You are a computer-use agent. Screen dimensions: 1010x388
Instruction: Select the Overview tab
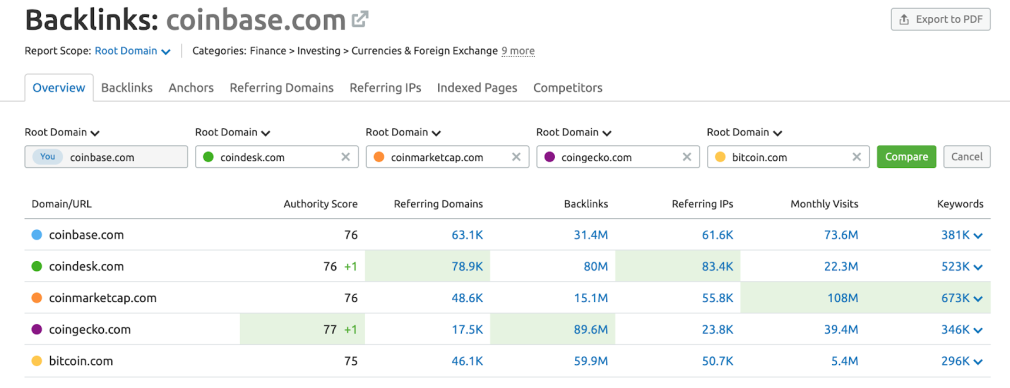[x=59, y=88]
